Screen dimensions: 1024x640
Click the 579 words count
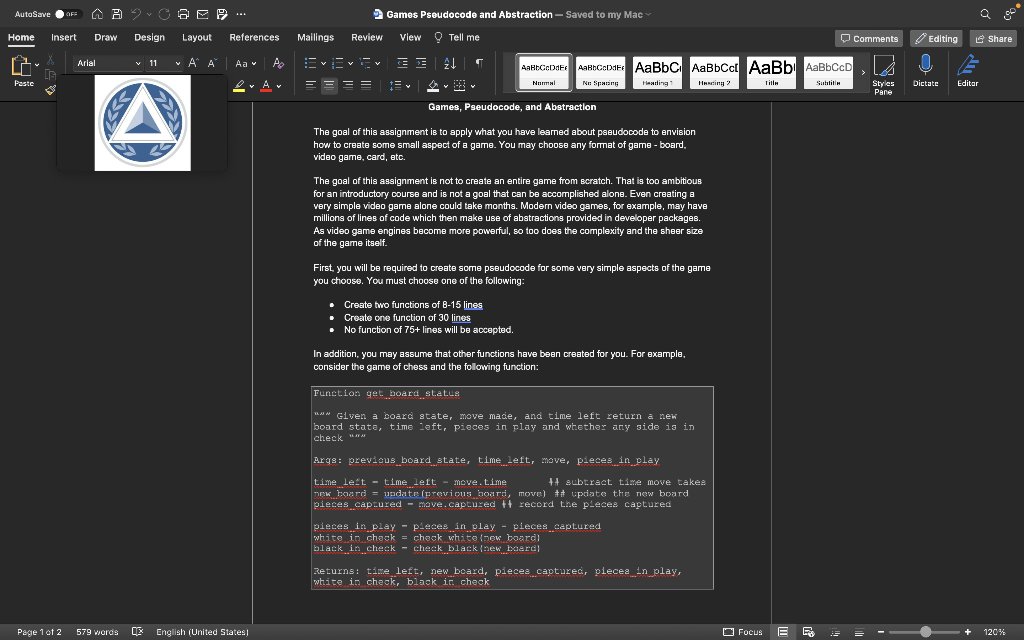point(97,632)
